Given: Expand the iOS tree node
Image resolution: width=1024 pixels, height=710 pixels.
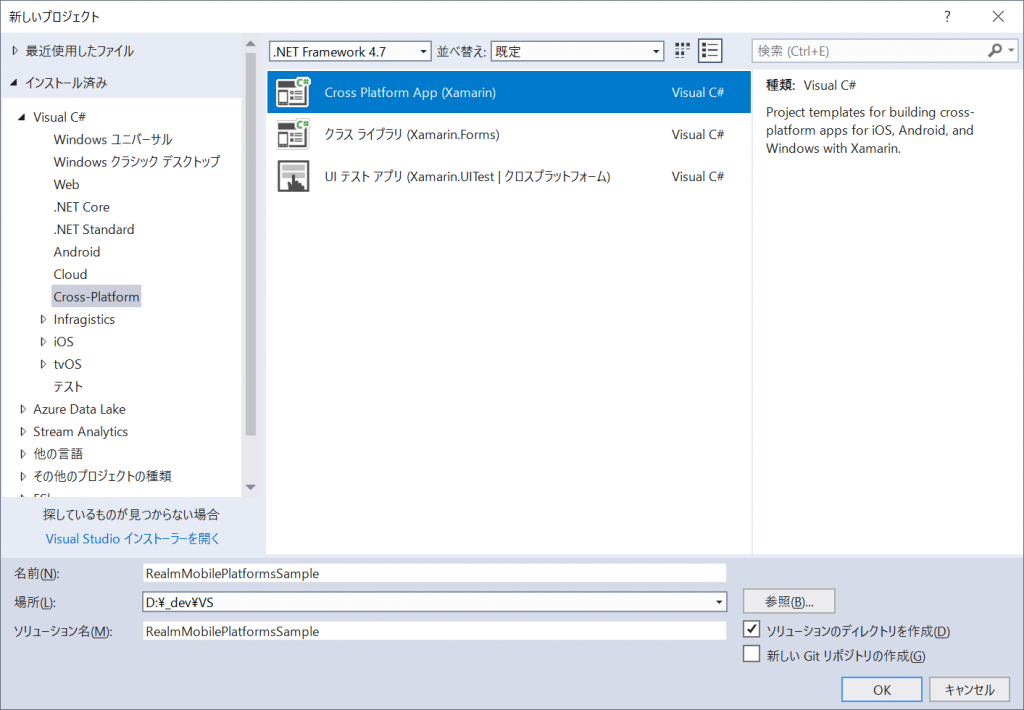Looking at the screenshot, I should 43,342.
